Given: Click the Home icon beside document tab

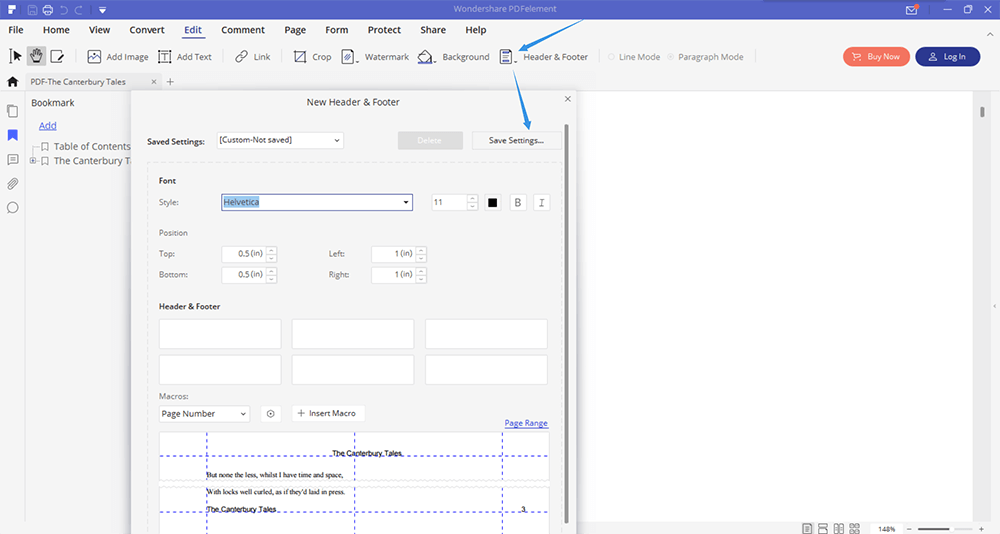Looking at the screenshot, I should click(13, 82).
